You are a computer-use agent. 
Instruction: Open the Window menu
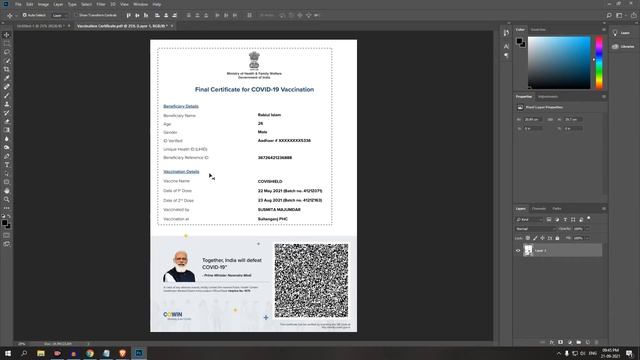pyautogui.click(x=140, y=4)
